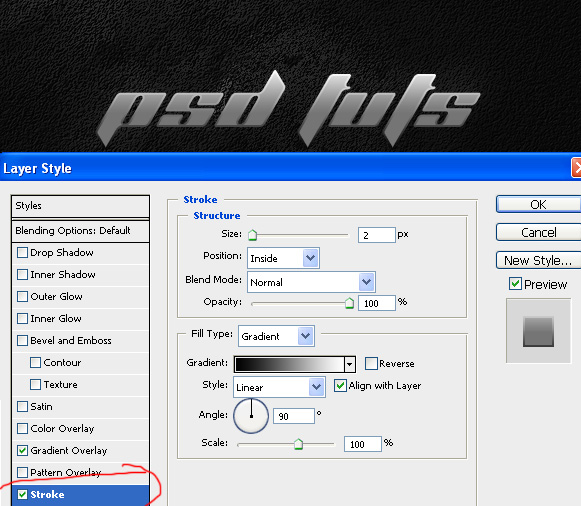Screen dimensions: 581x506
Task: Enable the Drop Shadow checkbox
Action: [x=22, y=253]
